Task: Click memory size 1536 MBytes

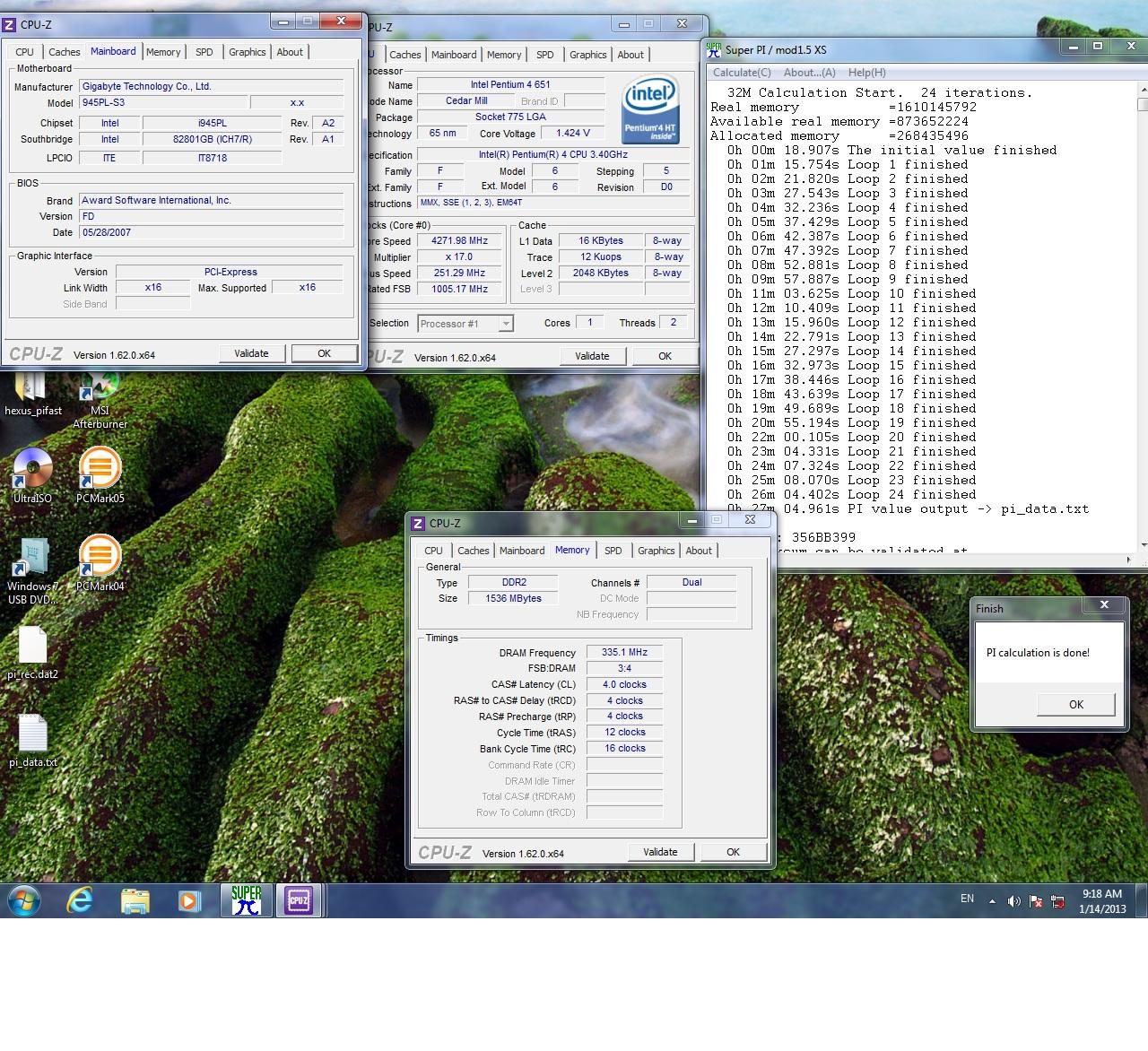Action: tap(513, 598)
